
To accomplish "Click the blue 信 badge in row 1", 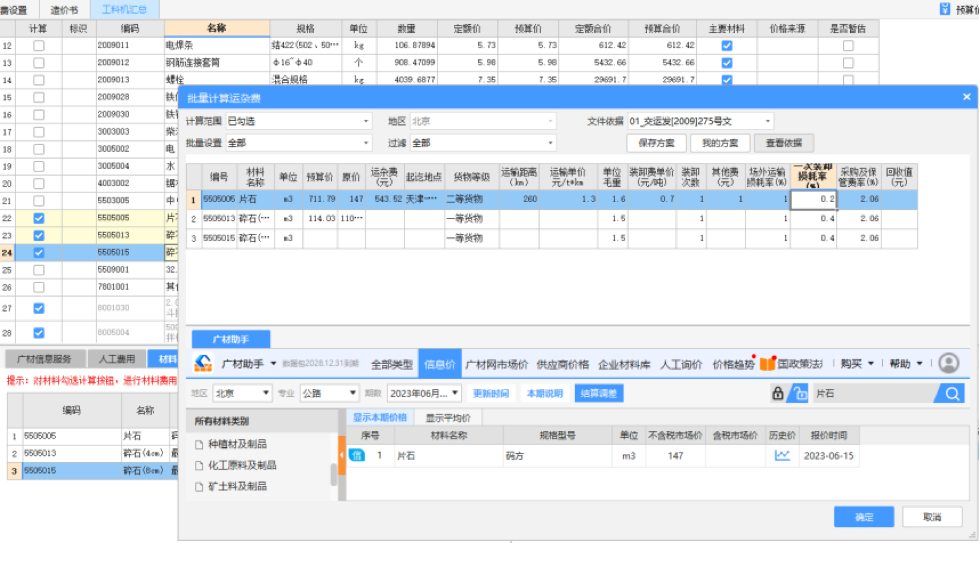I will pyautogui.click(x=357, y=456).
